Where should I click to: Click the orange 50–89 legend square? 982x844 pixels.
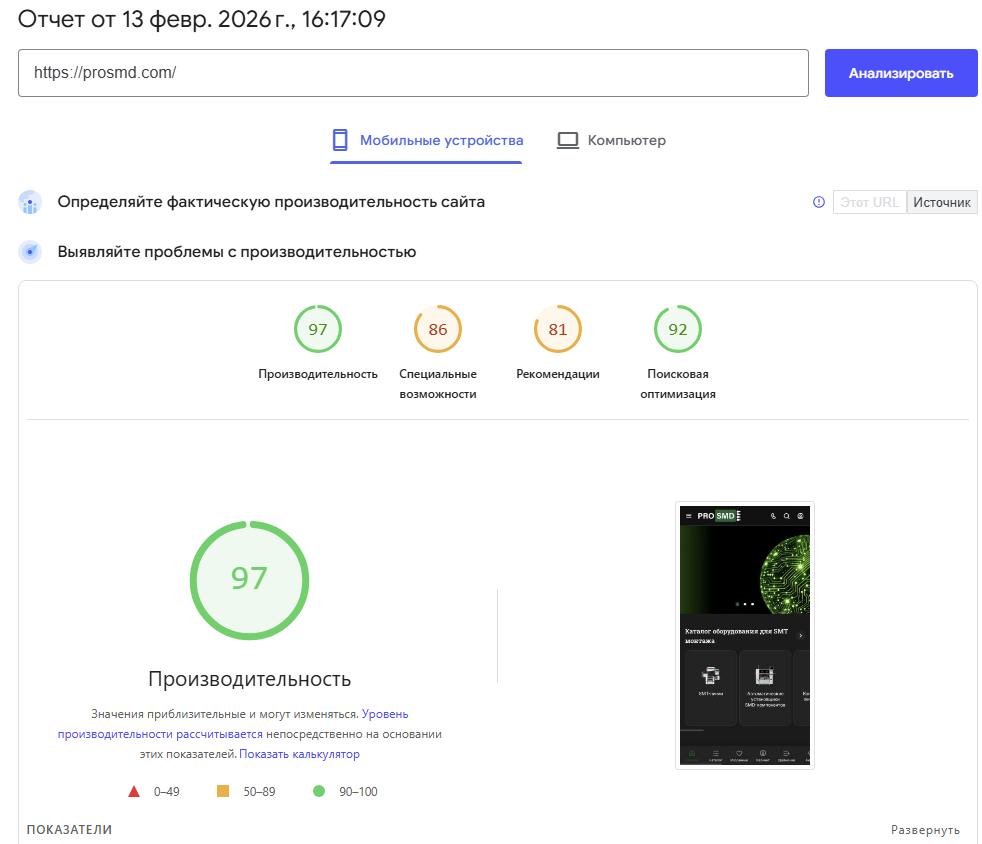[x=226, y=791]
